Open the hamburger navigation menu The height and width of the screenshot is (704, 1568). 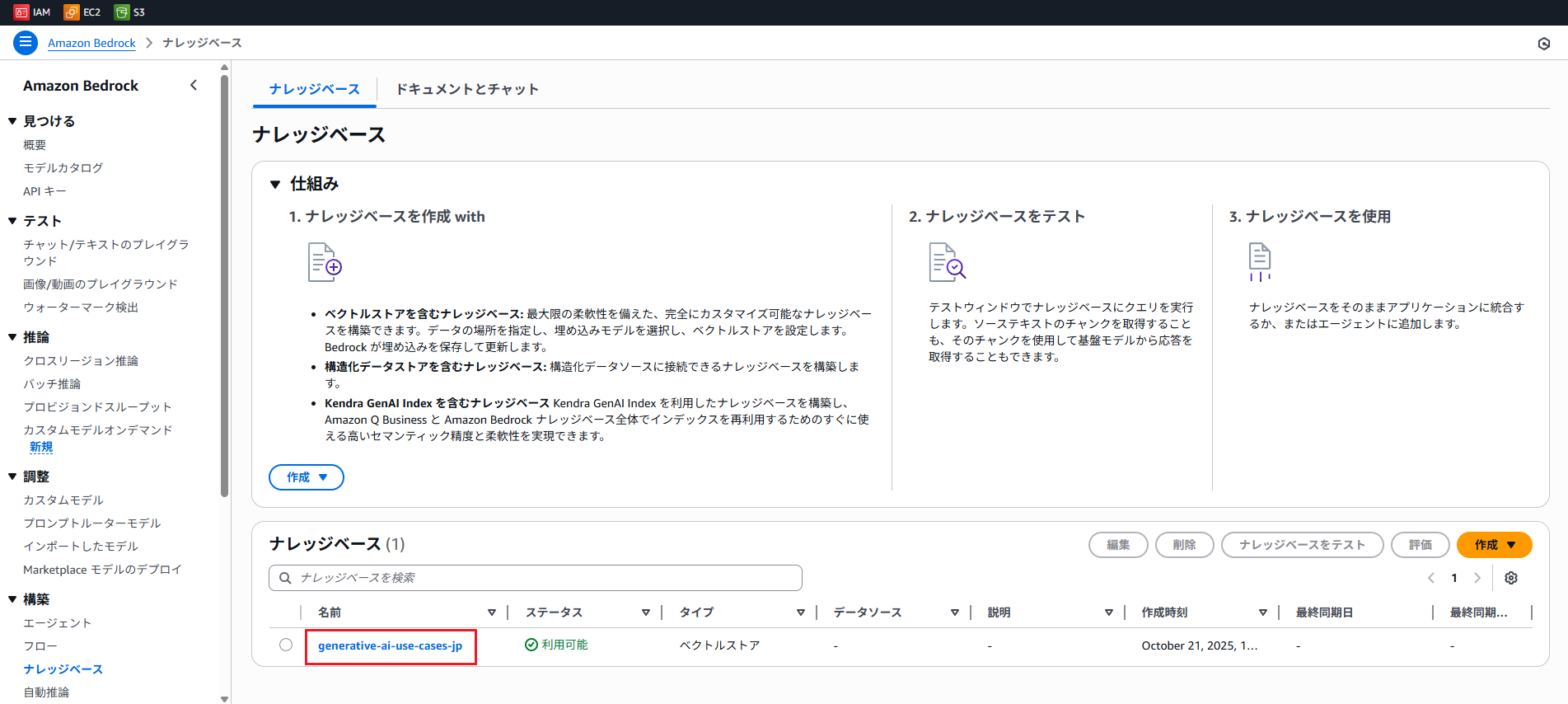[26, 42]
